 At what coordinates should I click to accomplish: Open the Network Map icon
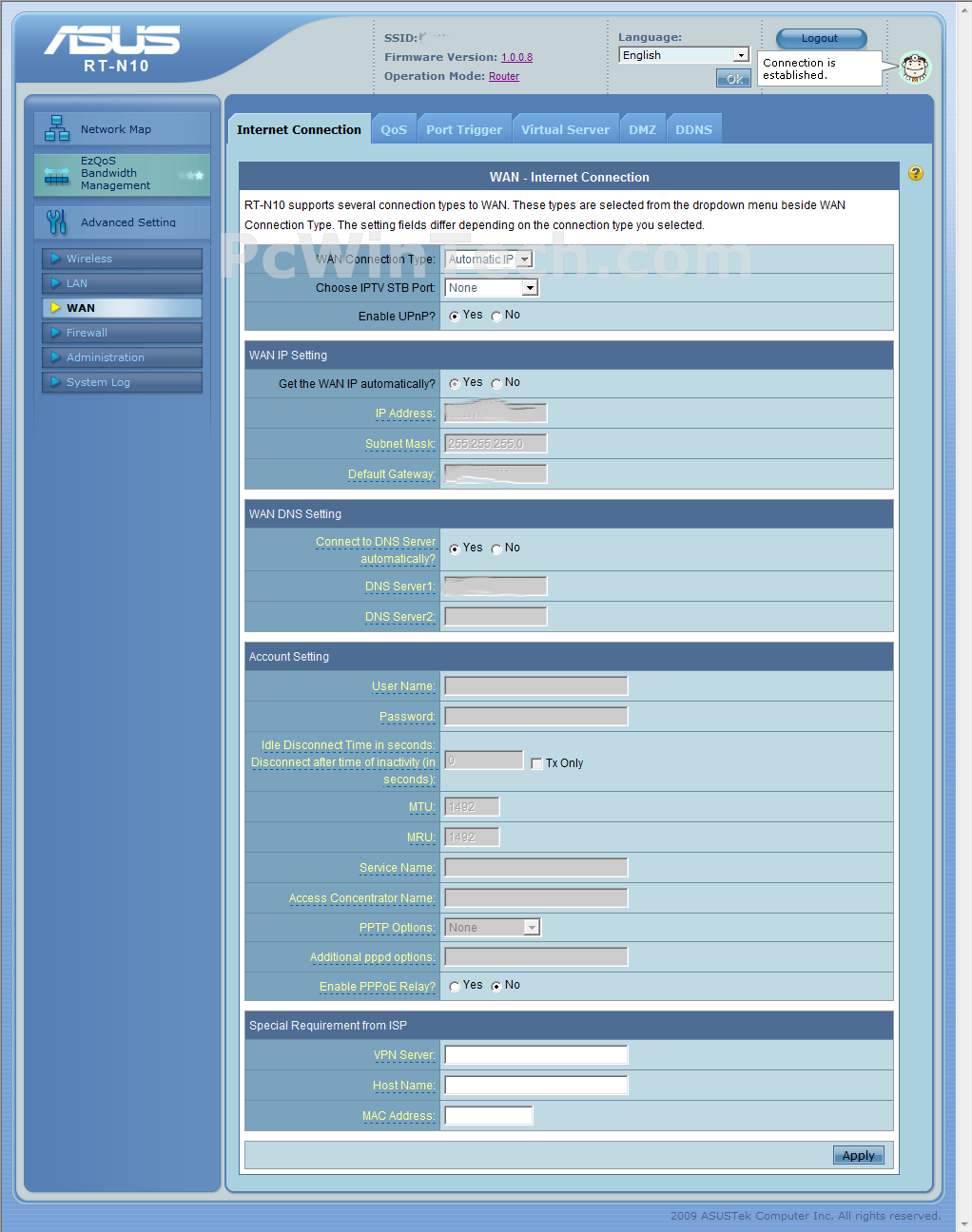57,128
